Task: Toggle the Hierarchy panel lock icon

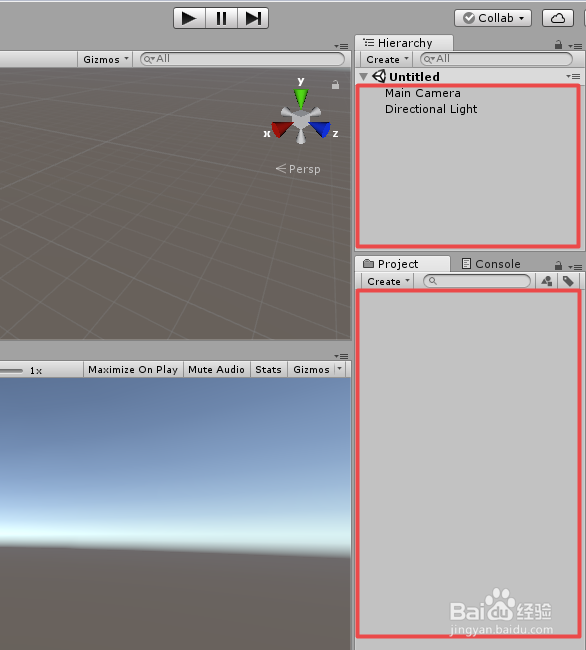Action: click(558, 44)
